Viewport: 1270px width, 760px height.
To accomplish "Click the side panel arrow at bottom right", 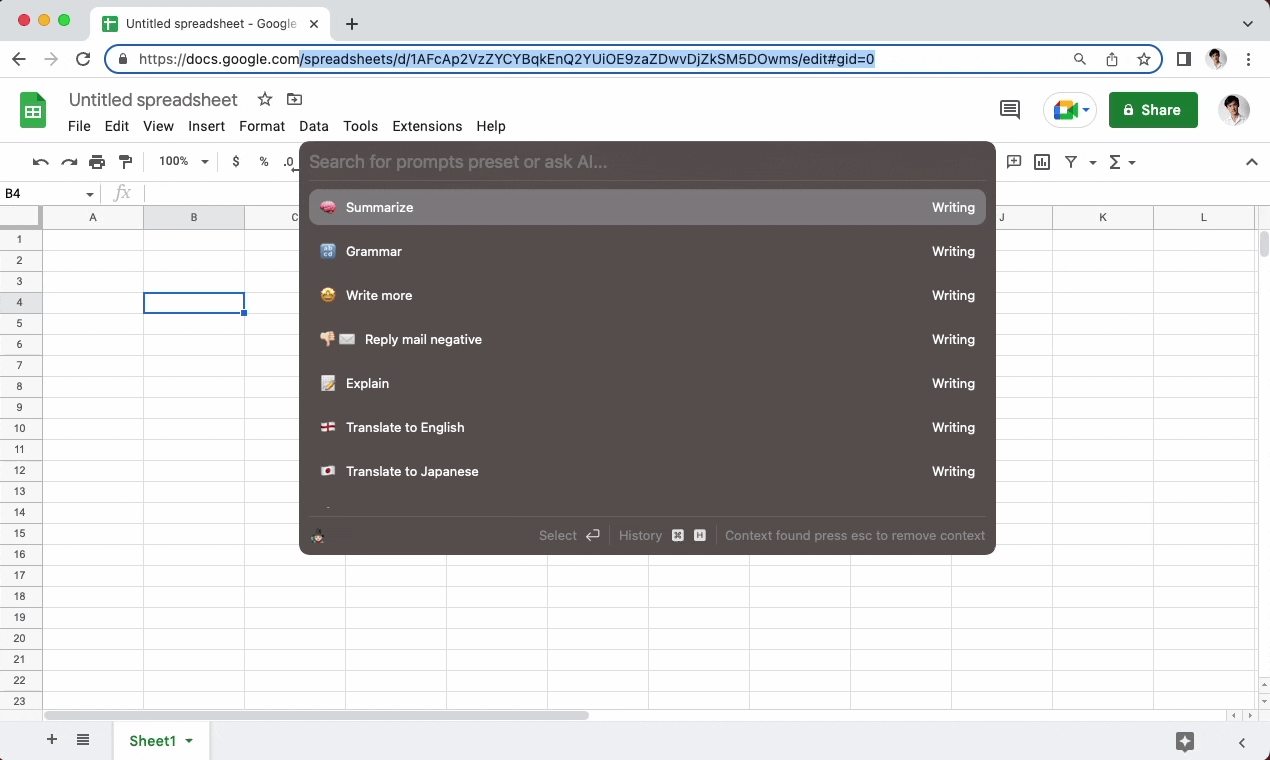I will (x=1242, y=742).
